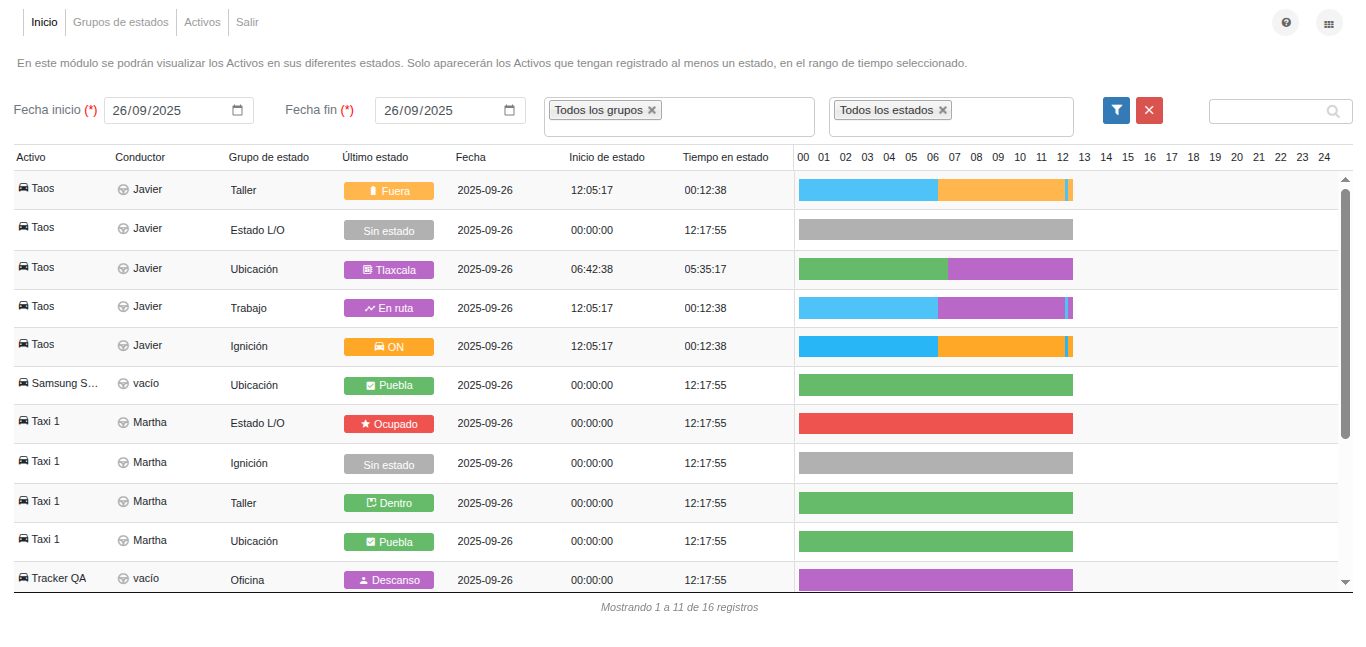Click the 'En ruta' status badge
The height and width of the screenshot is (647, 1366).
[389, 308]
